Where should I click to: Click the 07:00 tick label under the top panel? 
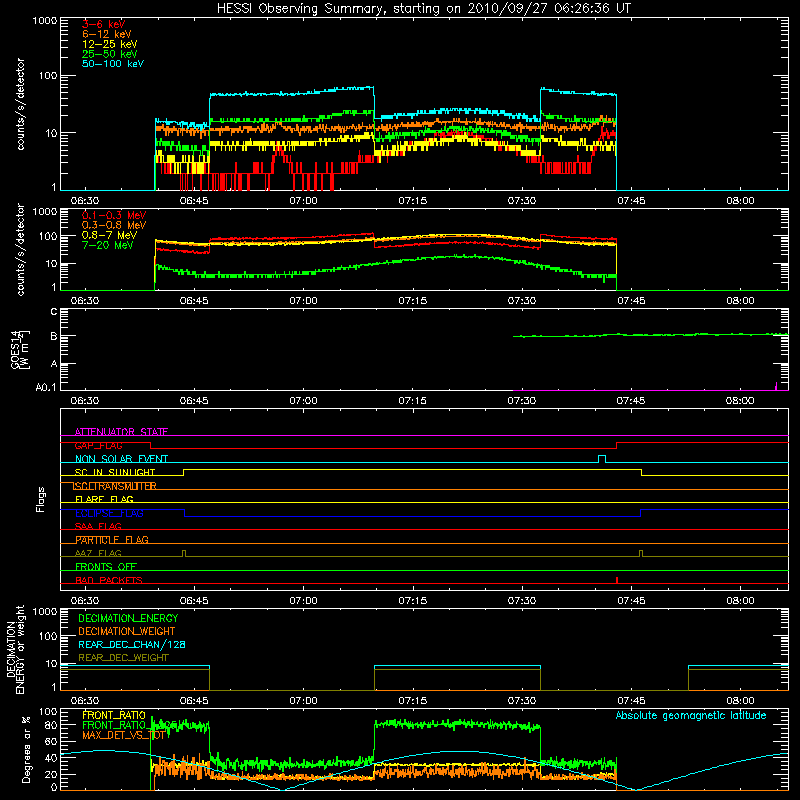point(303,201)
